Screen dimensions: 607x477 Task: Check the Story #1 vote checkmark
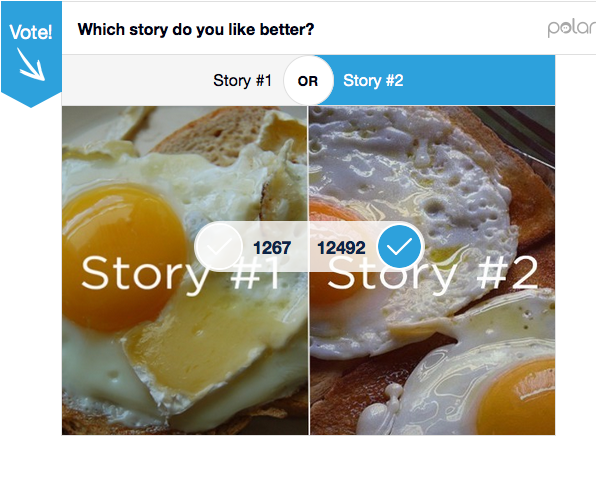tap(219, 247)
